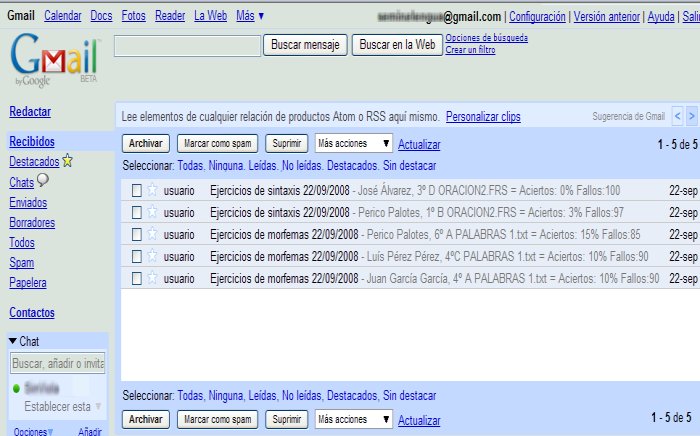Click Buscar mensaje button
Viewport: 700px width, 436px height.
(x=305, y=45)
